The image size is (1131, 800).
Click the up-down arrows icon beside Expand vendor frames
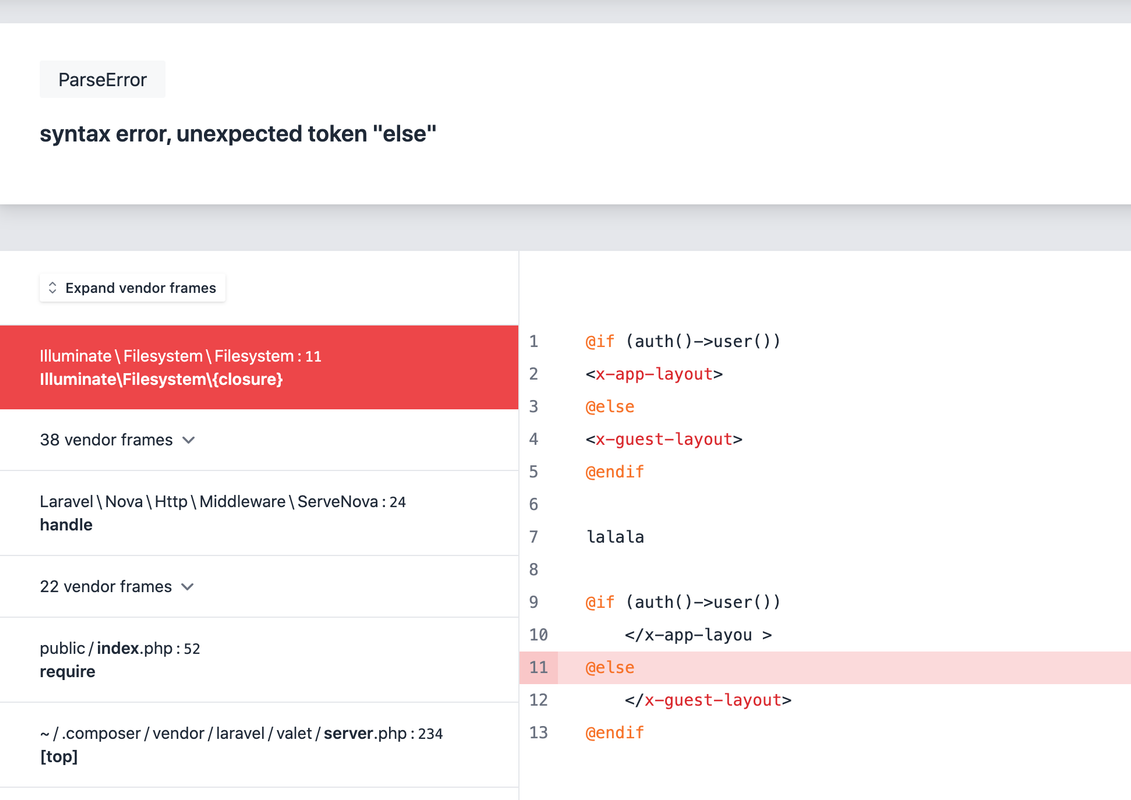coord(53,288)
